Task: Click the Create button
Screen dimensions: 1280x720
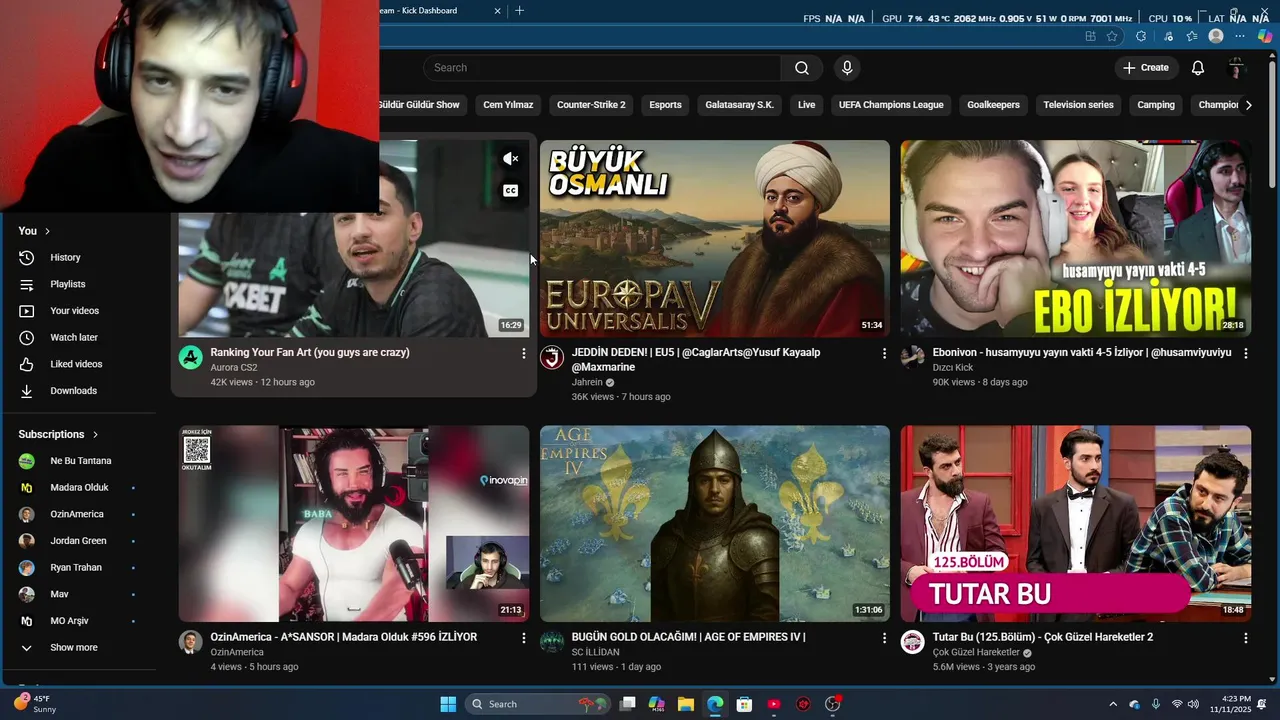Action: (x=1146, y=68)
